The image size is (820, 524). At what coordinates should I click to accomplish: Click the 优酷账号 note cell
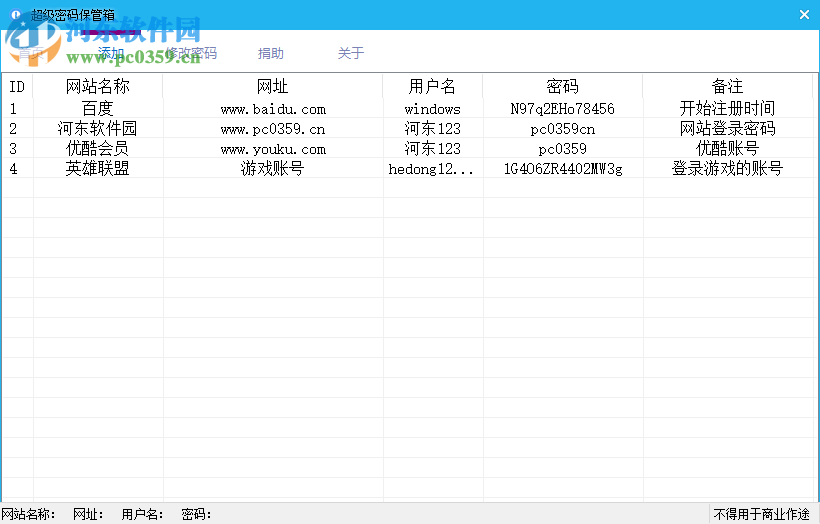click(727, 148)
